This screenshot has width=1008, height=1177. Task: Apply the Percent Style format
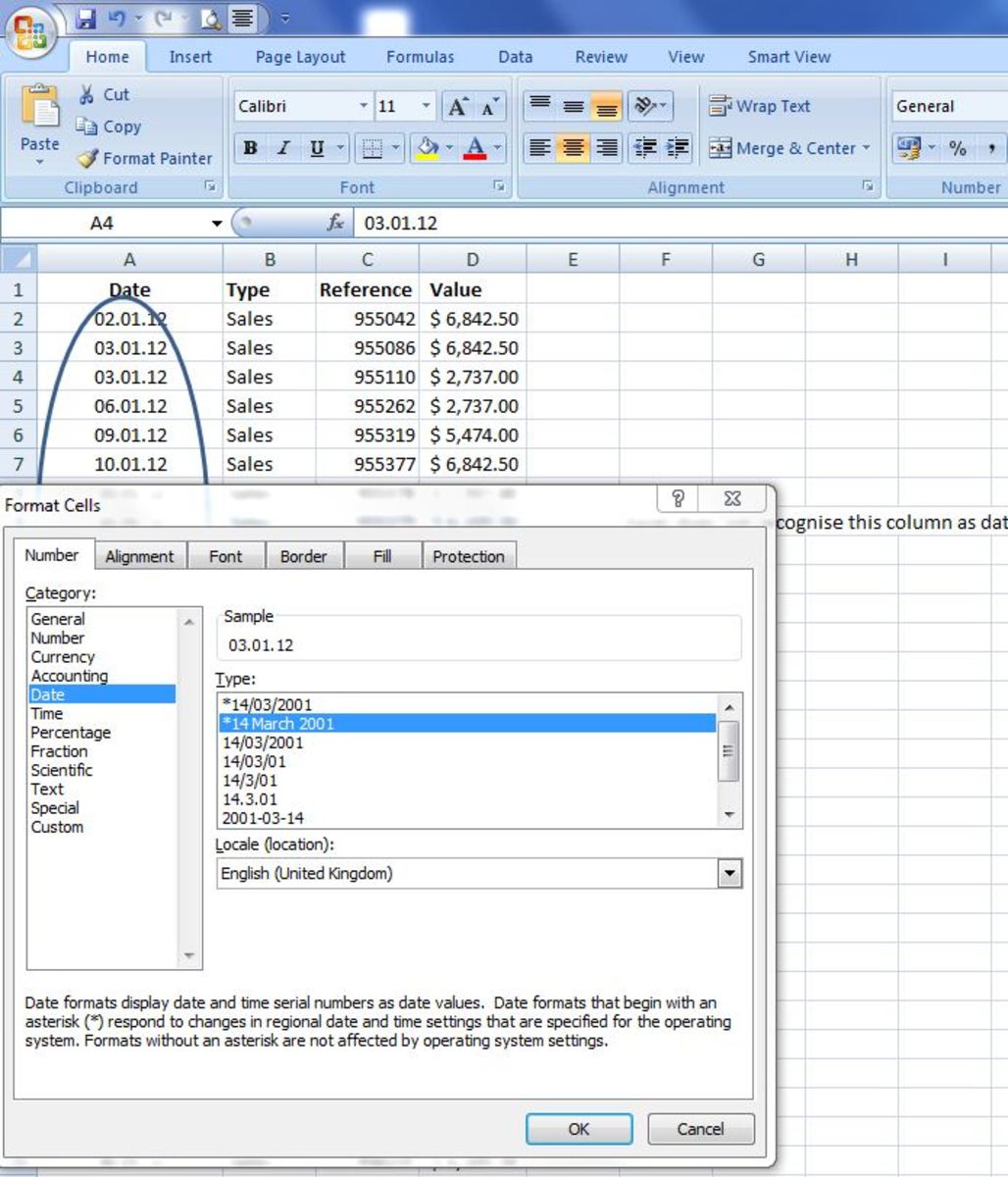click(x=959, y=148)
